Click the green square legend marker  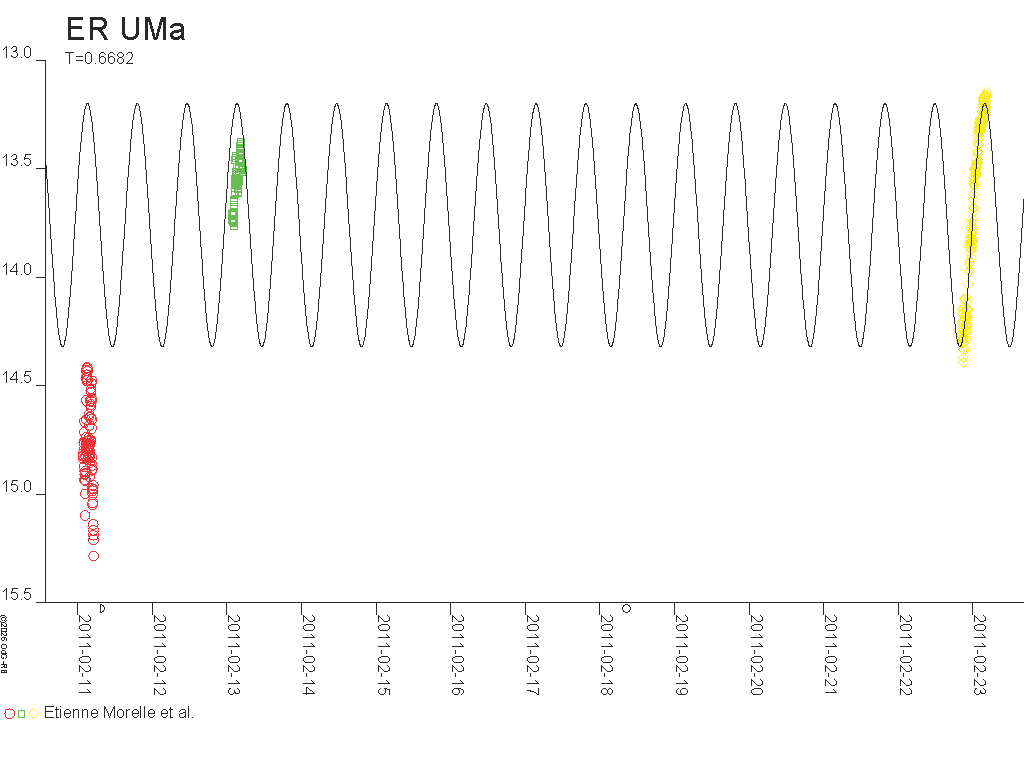(22, 714)
